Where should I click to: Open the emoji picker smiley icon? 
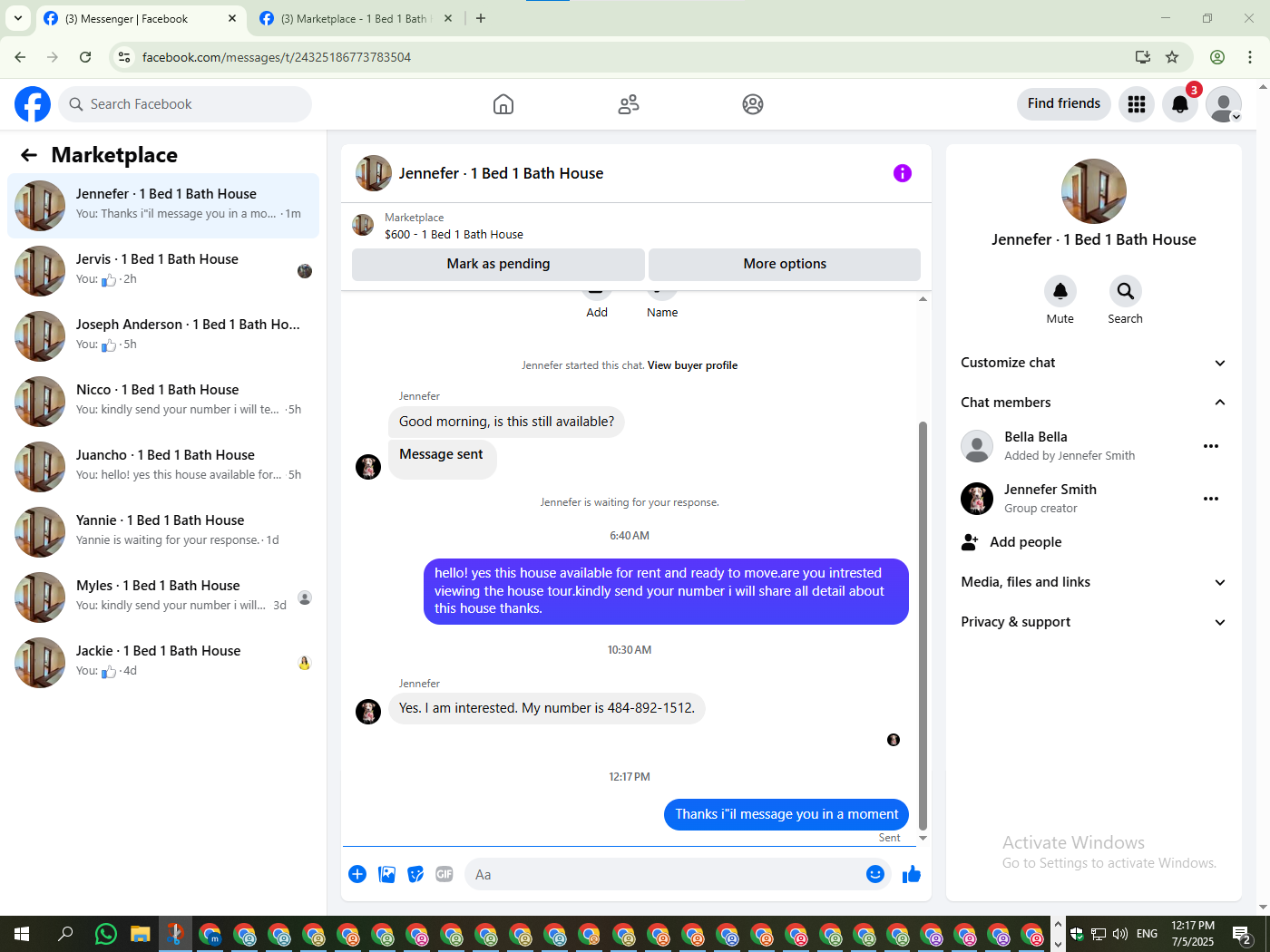coord(875,874)
